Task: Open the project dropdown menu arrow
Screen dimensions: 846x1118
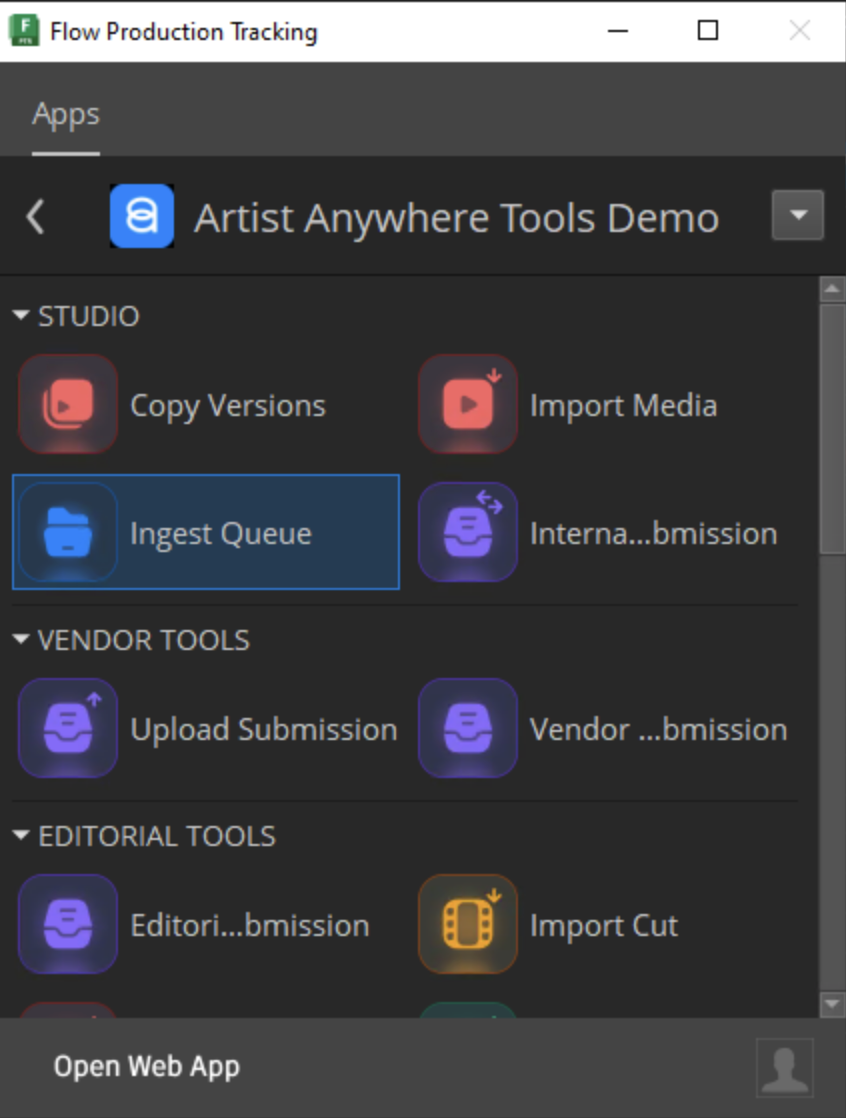Action: (798, 215)
